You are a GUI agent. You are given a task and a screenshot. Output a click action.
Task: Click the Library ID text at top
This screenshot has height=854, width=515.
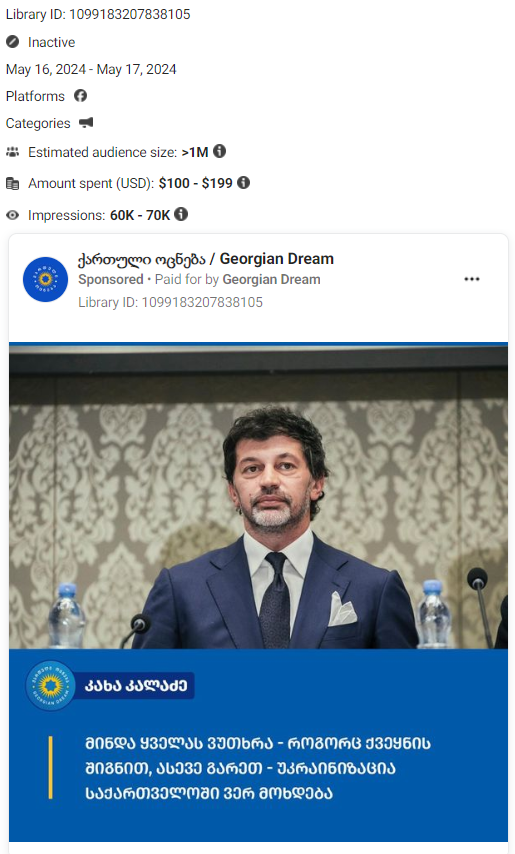point(98,14)
